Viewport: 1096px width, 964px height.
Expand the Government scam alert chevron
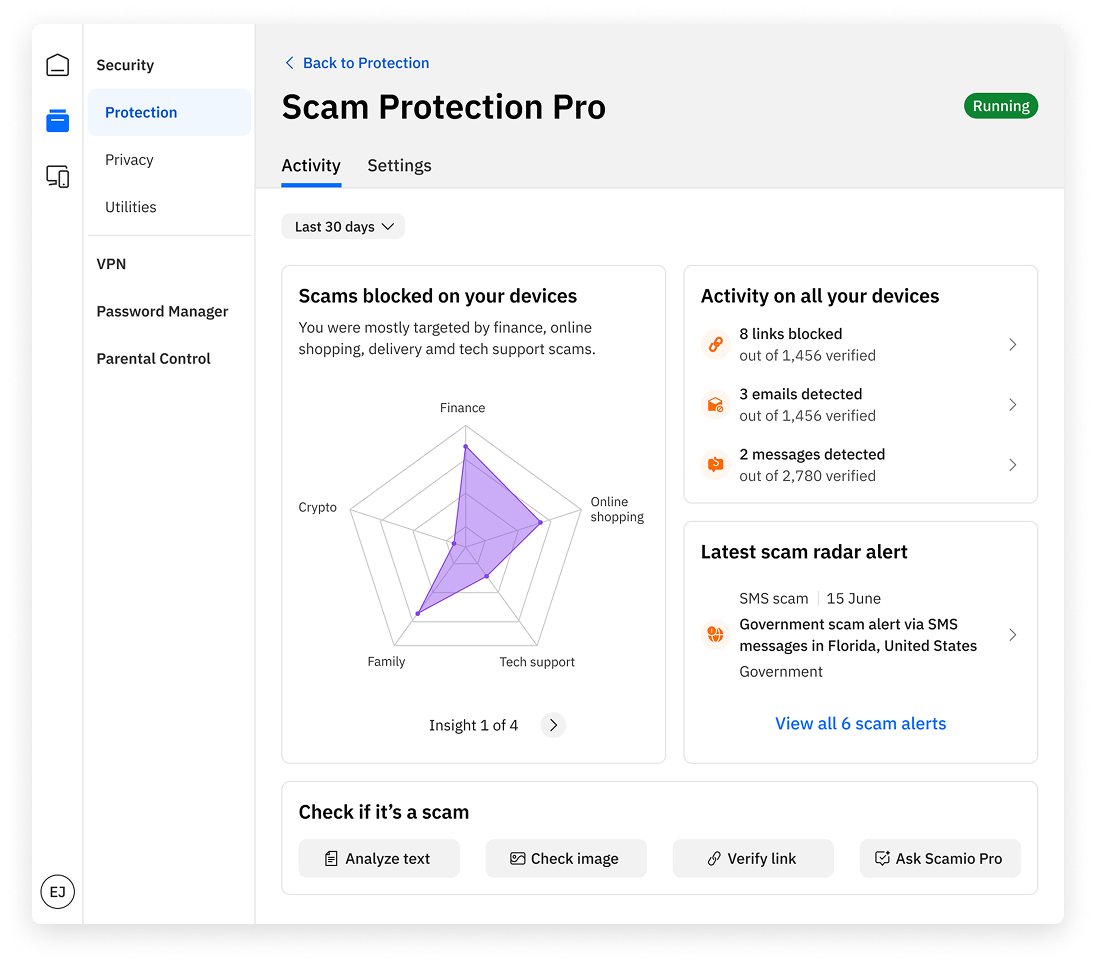pyautogui.click(x=1012, y=634)
